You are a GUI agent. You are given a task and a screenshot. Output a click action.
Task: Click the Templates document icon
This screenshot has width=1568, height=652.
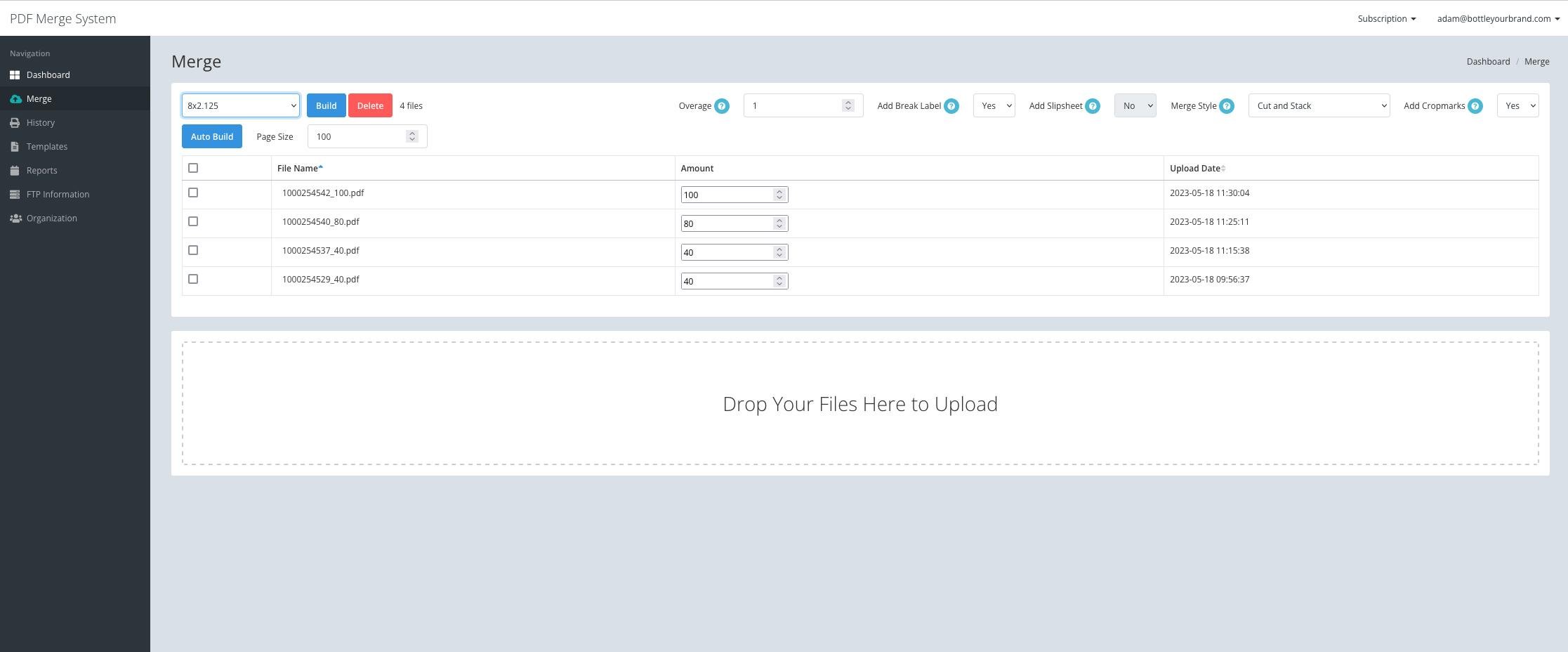pos(15,147)
